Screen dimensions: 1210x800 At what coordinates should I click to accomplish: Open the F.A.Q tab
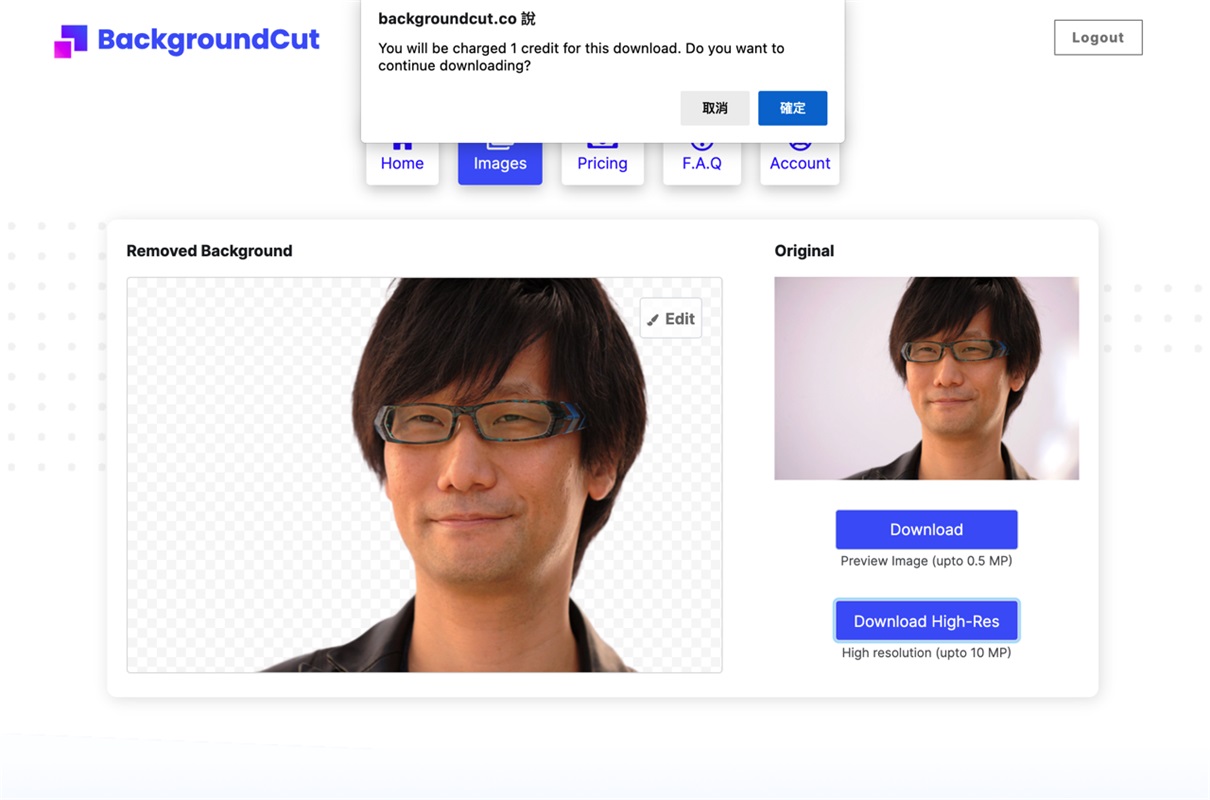pos(701,163)
